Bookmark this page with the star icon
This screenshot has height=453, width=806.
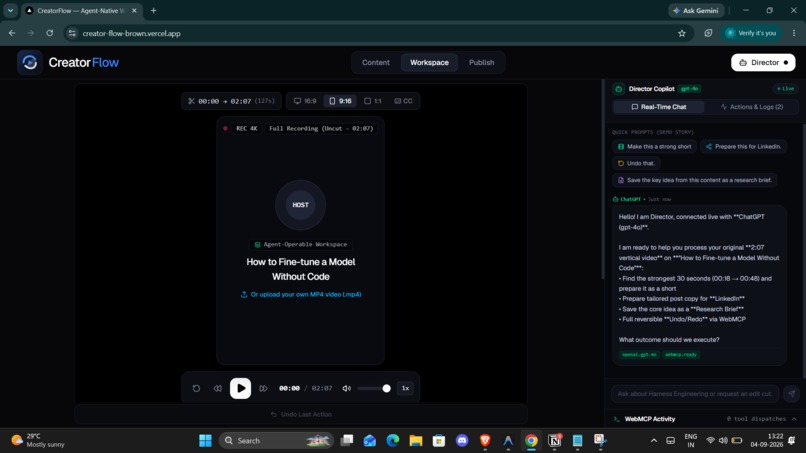pyautogui.click(x=682, y=33)
